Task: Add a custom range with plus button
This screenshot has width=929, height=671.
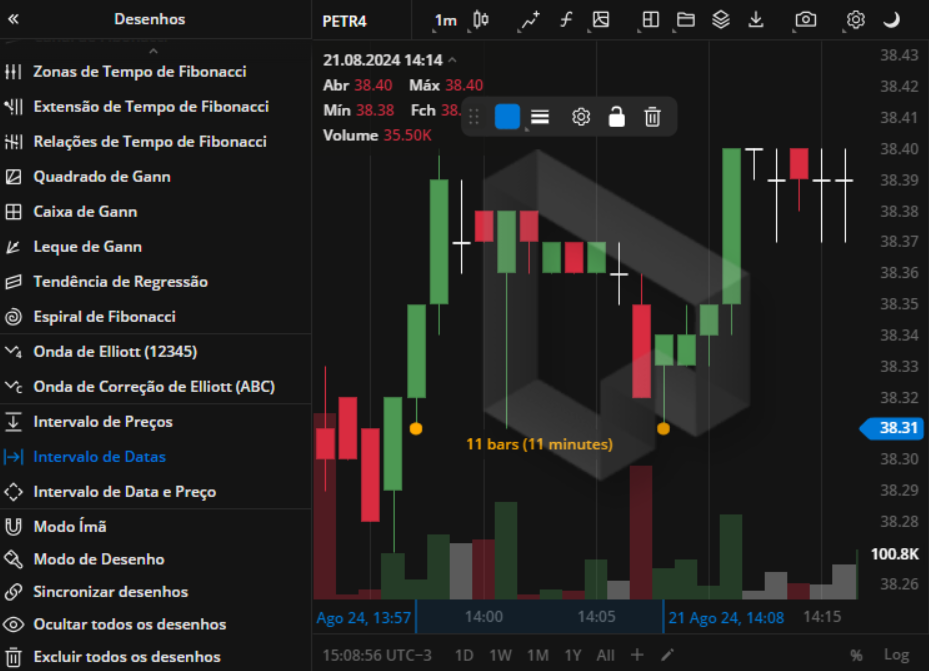Action: tap(638, 655)
